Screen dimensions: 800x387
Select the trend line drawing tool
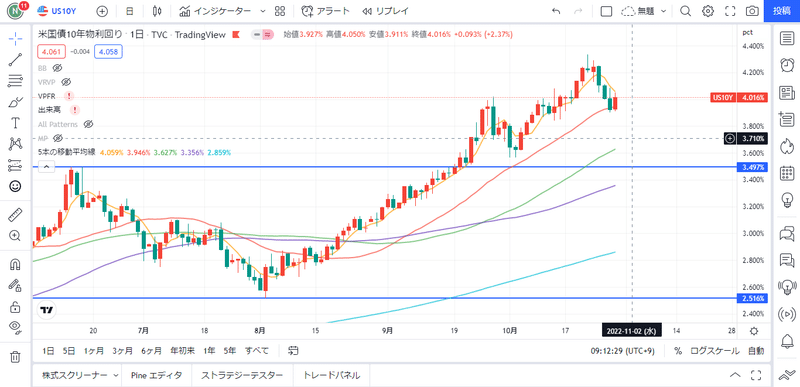click(15, 59)
